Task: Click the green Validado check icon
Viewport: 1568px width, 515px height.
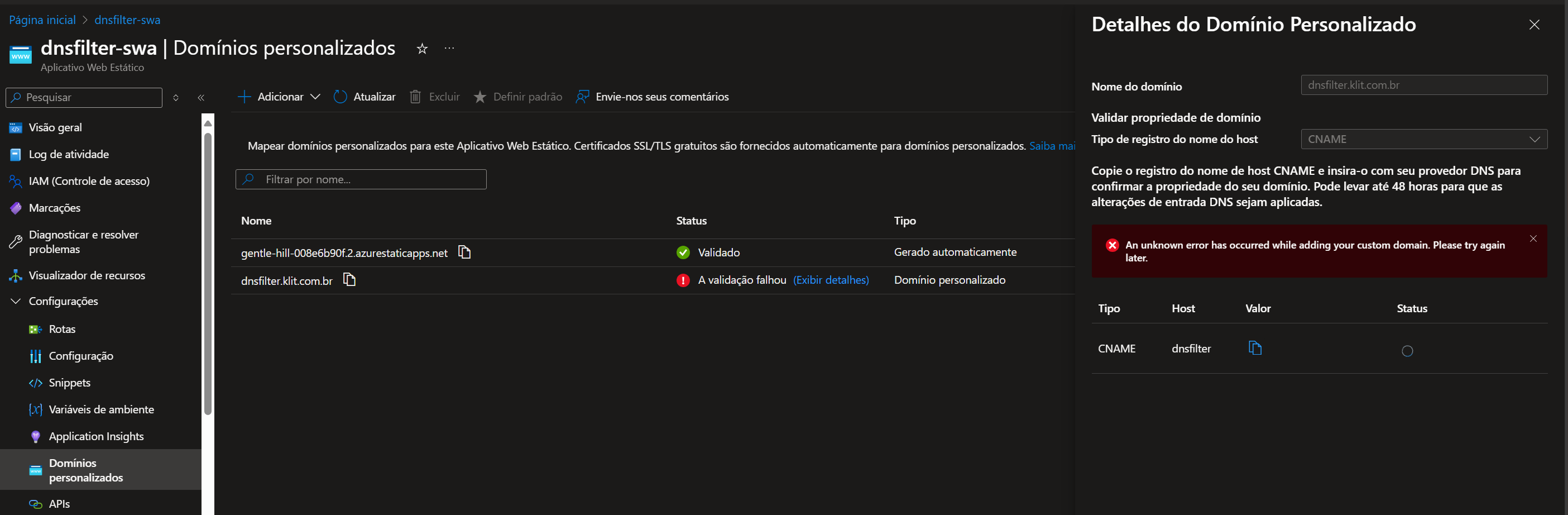Action: tap(683, 252)
